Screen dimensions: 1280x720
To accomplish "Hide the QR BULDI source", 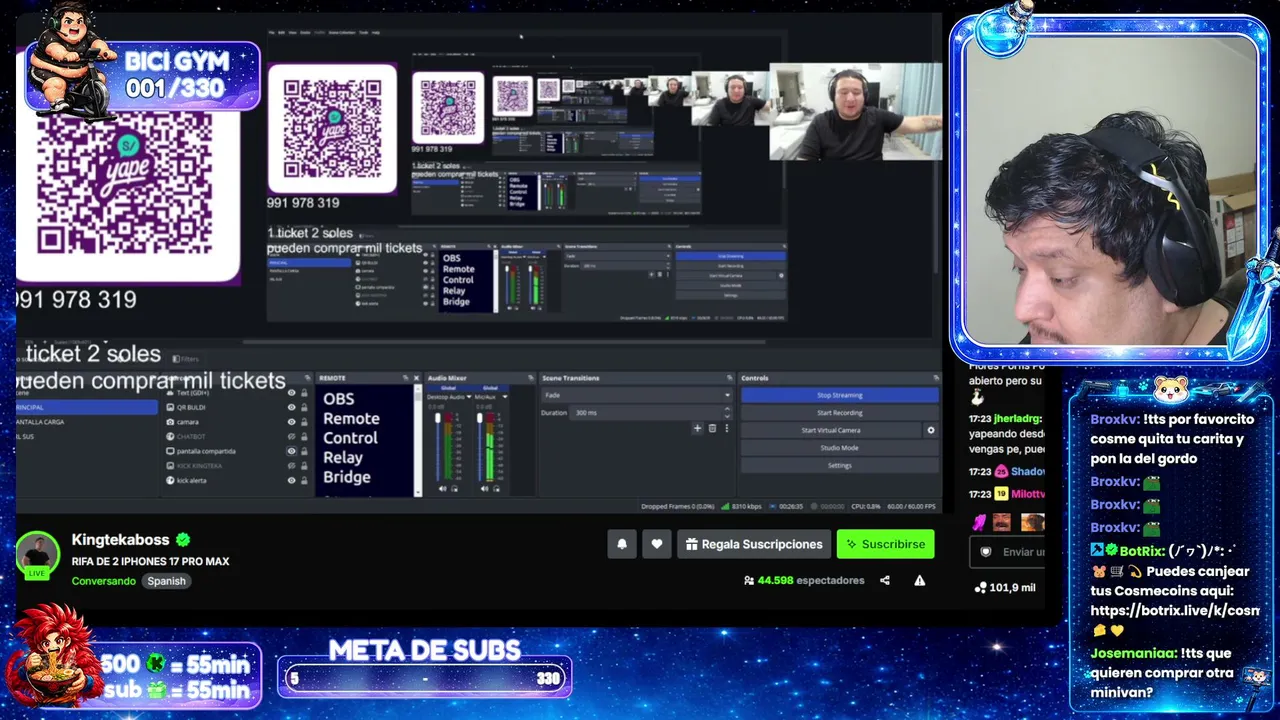I will coord(291,407).
